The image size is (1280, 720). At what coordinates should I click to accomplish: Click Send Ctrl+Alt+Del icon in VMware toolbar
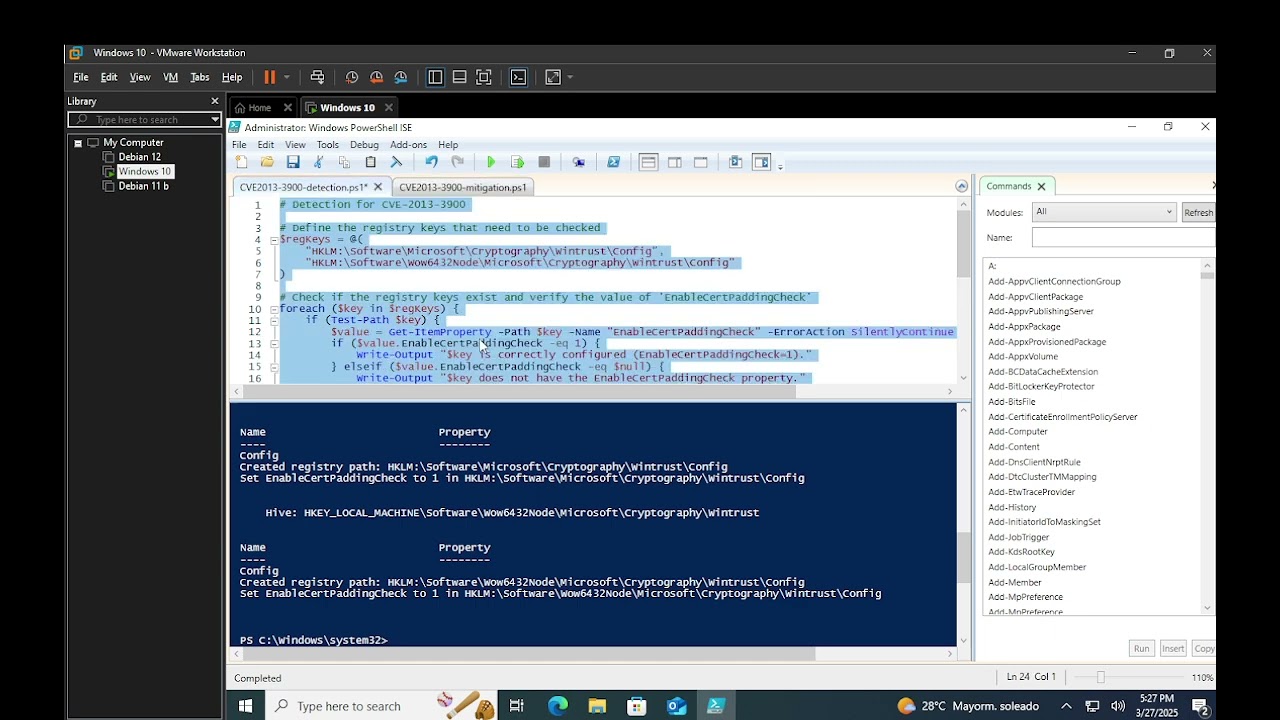point(317,77)
